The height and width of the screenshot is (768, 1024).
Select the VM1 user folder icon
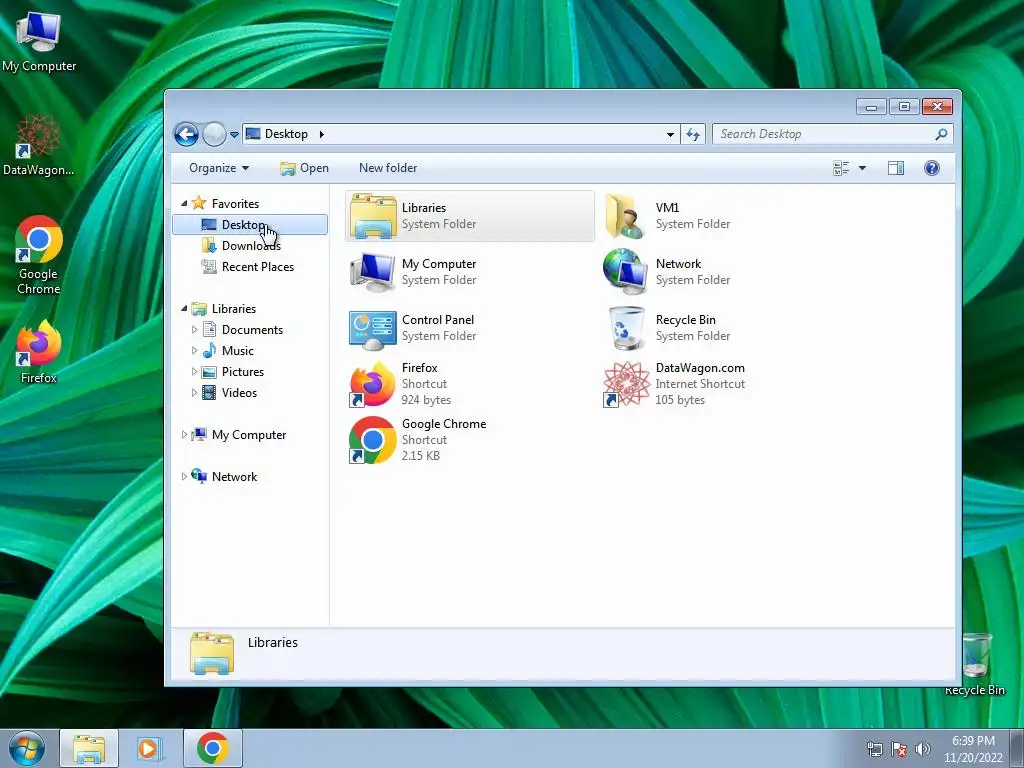coord(626,216)
